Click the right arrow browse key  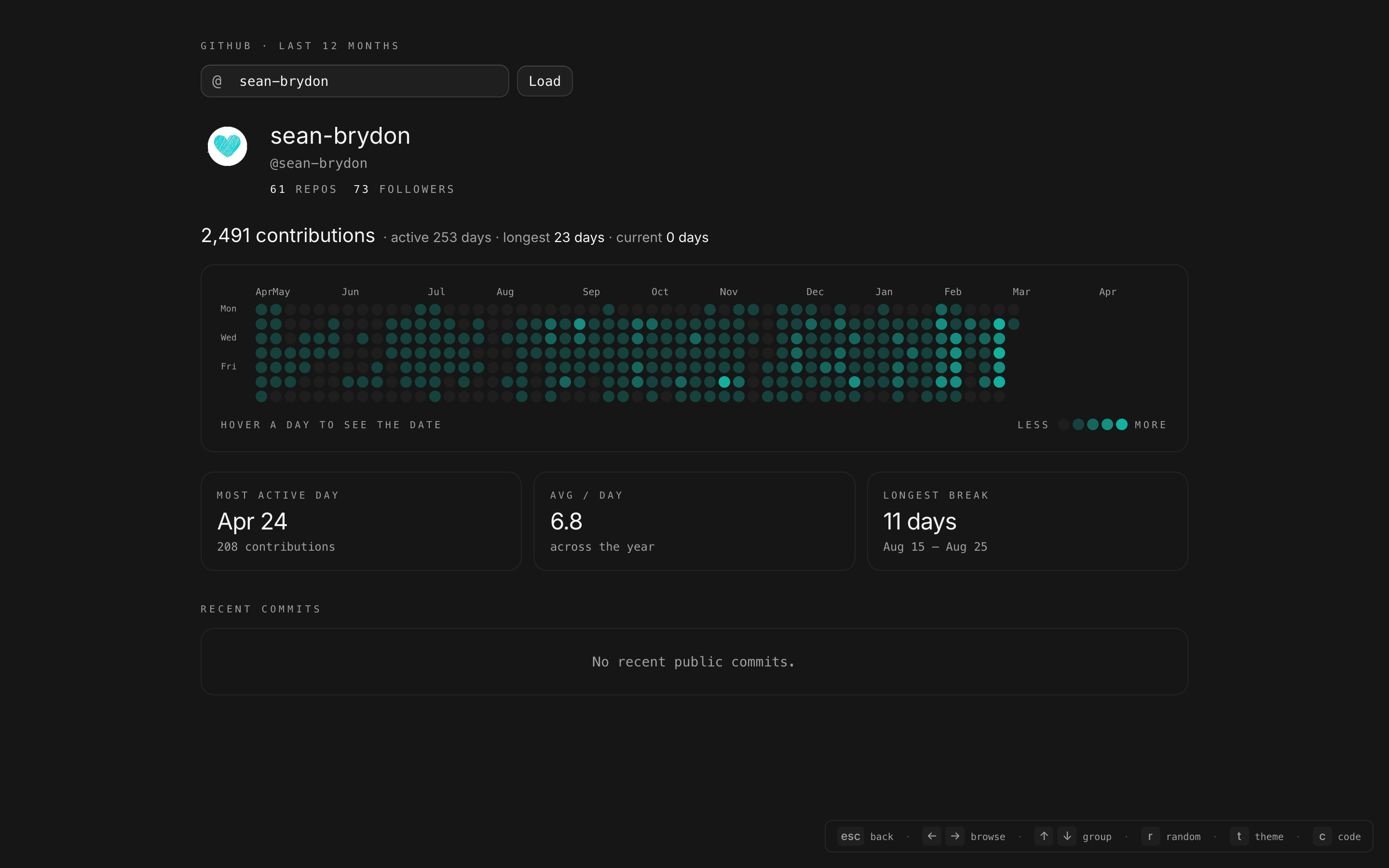pos(955,837)
